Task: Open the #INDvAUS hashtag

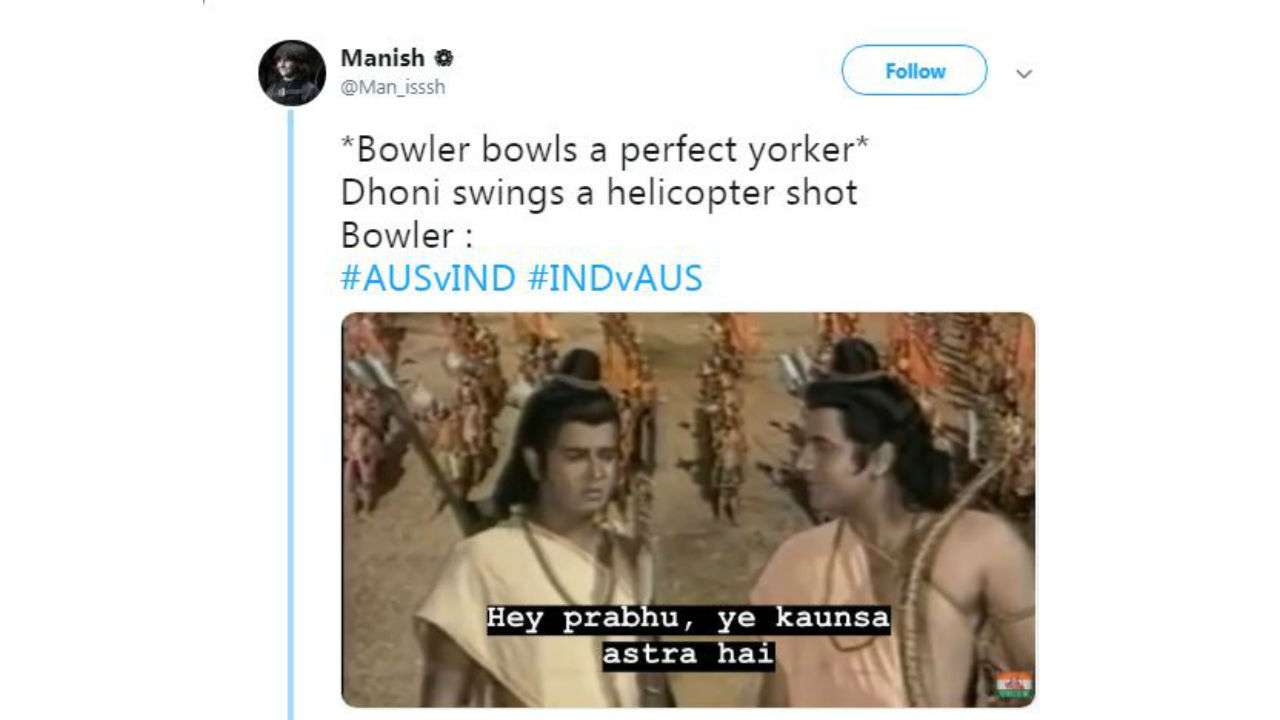Action: pyautogui.click(x=615, y=278)
